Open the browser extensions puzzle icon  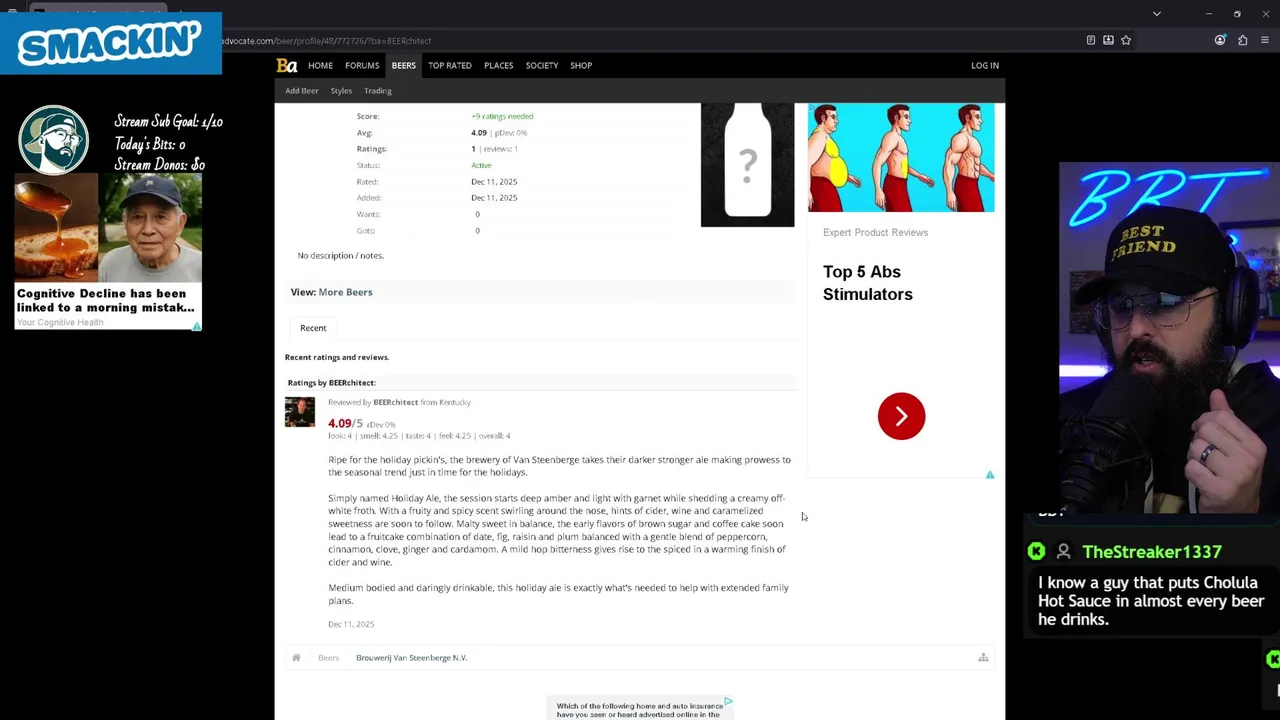1243,40
